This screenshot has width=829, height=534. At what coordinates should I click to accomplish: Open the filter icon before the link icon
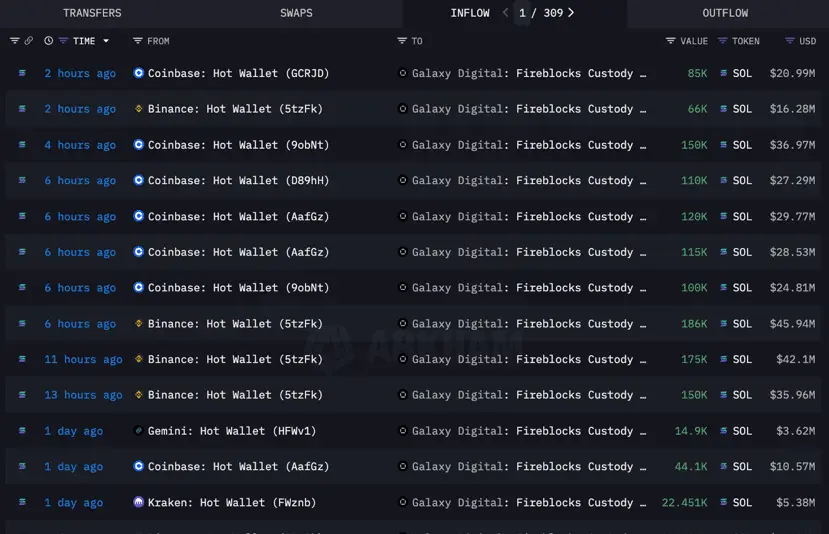[x=14, y=41]
